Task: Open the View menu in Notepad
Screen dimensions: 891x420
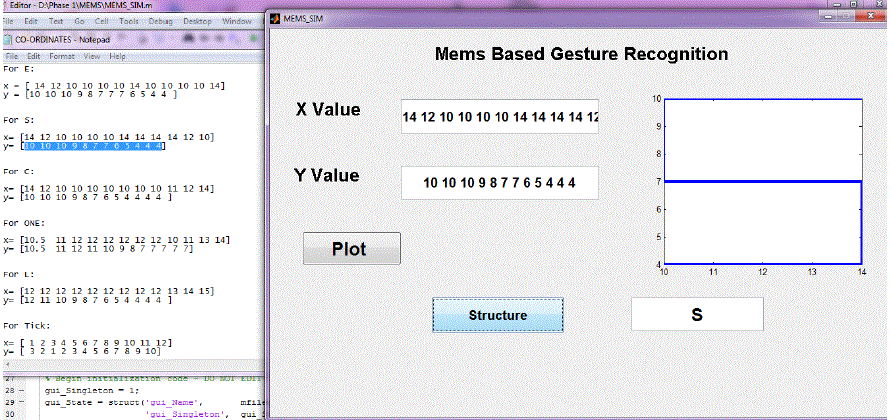Action: (93, 56)
